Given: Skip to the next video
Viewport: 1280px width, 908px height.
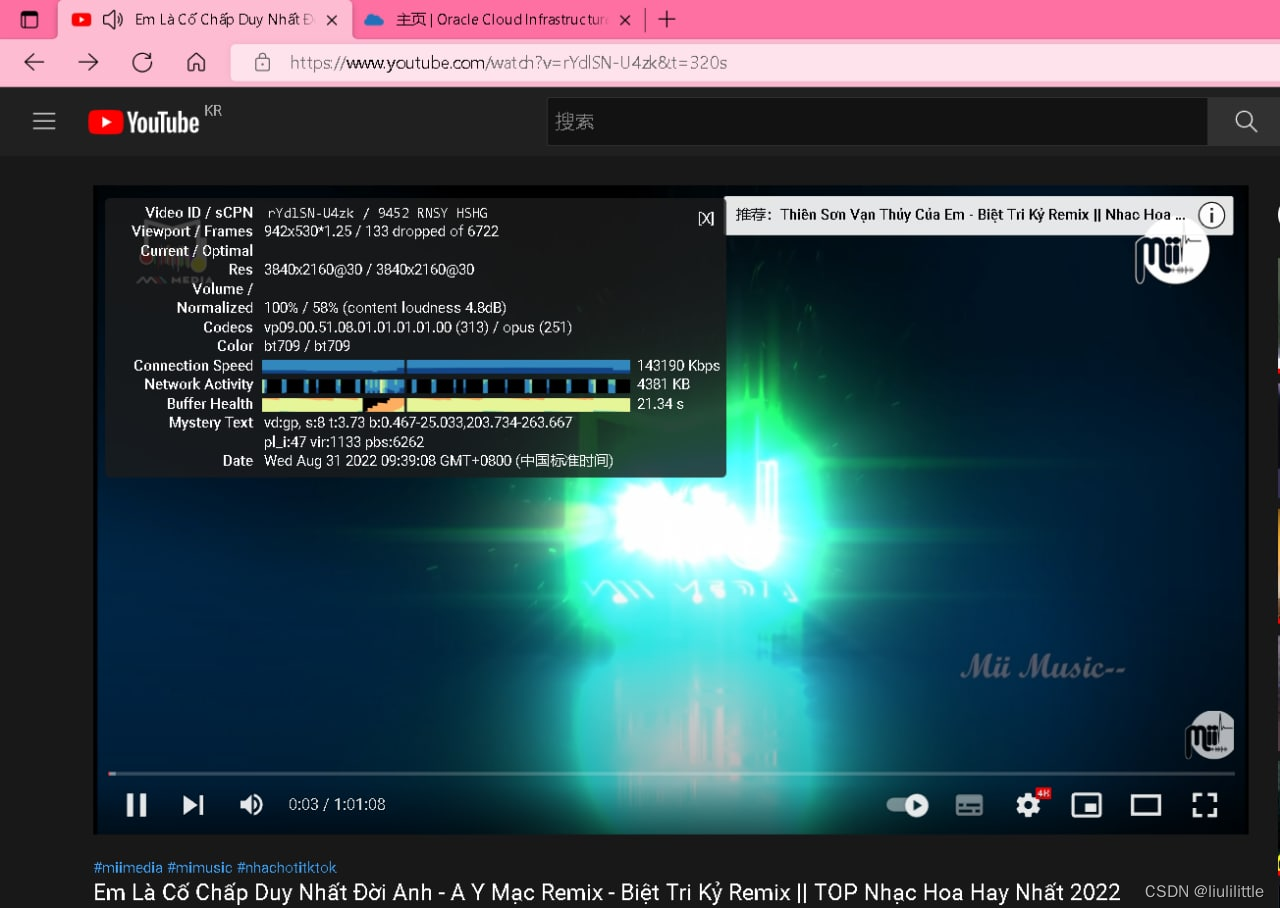Looking at the screenshot, I should pyautogui.click(x=193, y=805).
